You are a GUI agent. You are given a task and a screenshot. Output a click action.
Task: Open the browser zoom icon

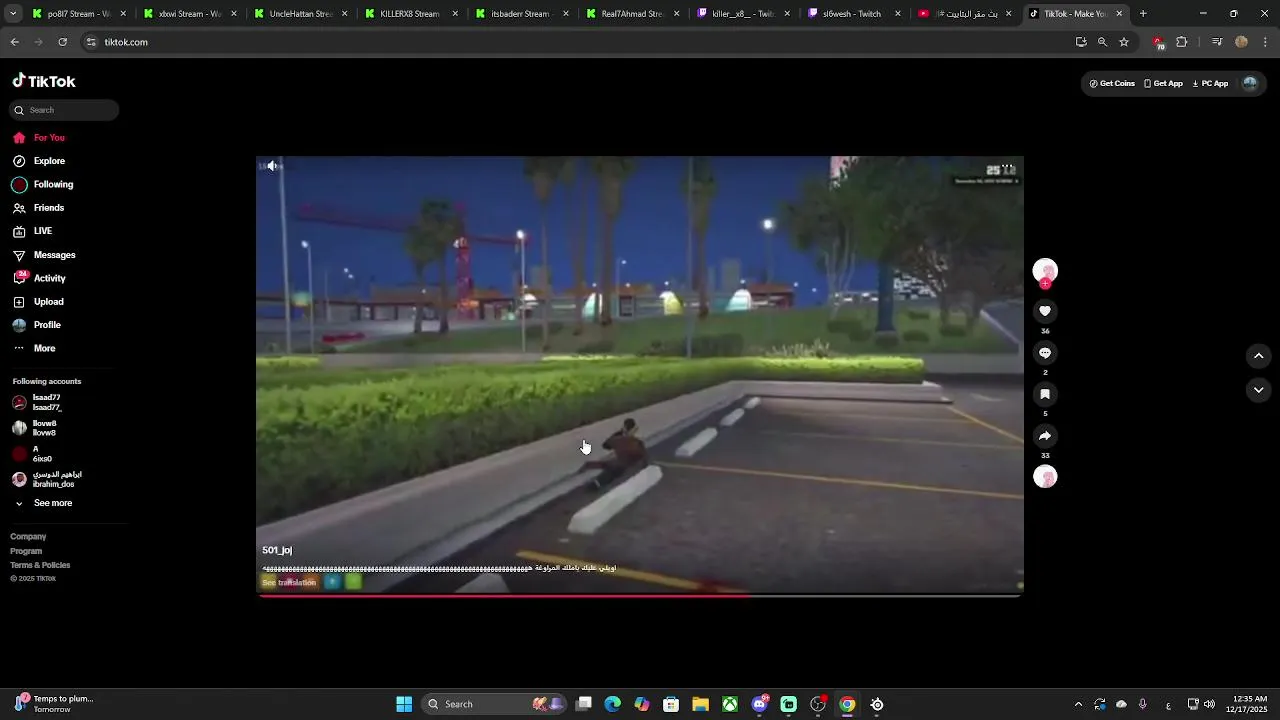tap(1102, 42)
